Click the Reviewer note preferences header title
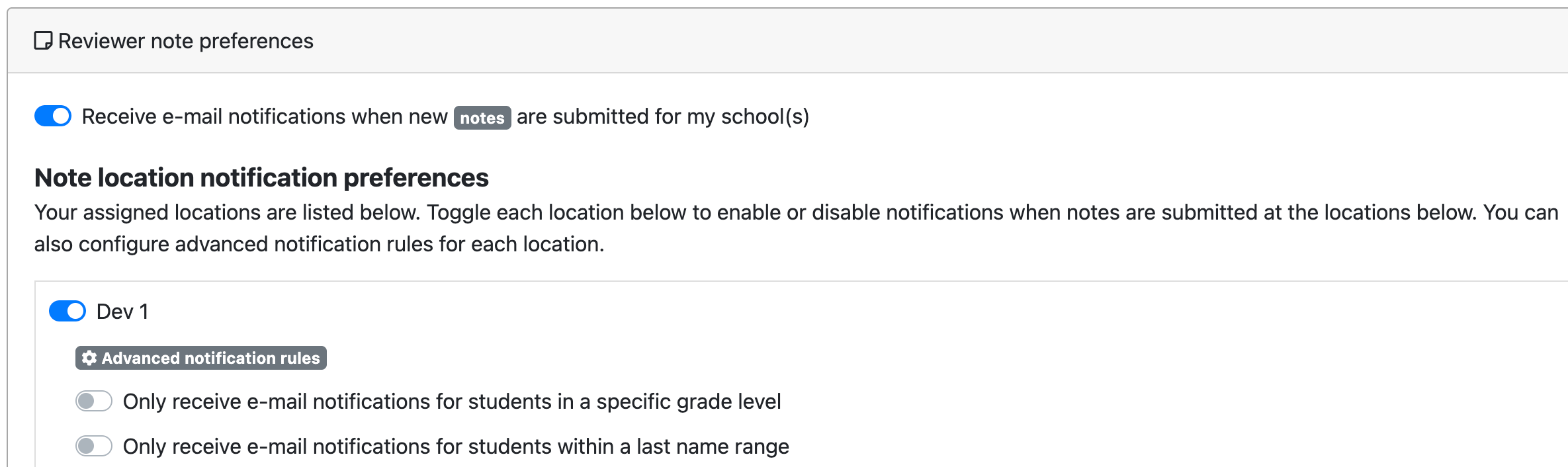The image size is (1568, 467). (x=186, y=41)
